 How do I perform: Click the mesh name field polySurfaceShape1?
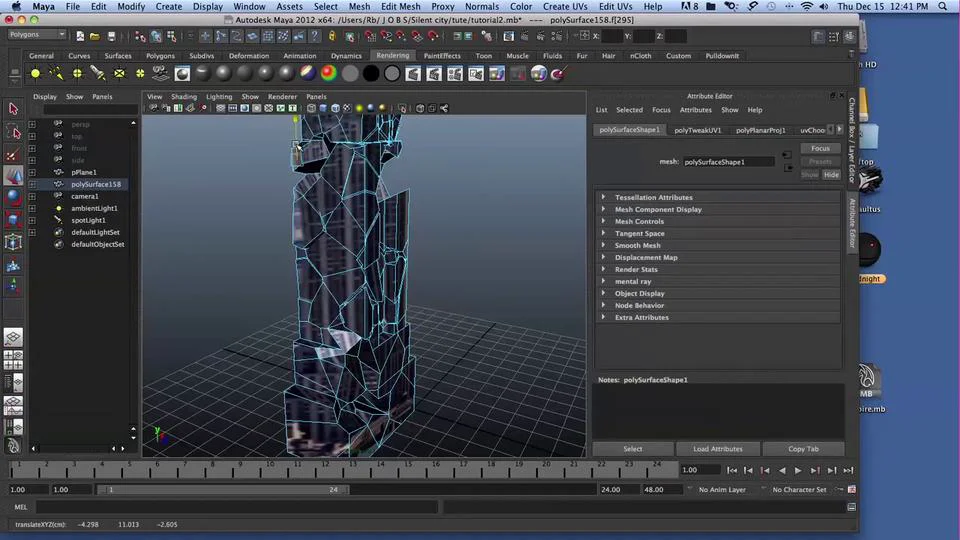click(x=729, y=162)
